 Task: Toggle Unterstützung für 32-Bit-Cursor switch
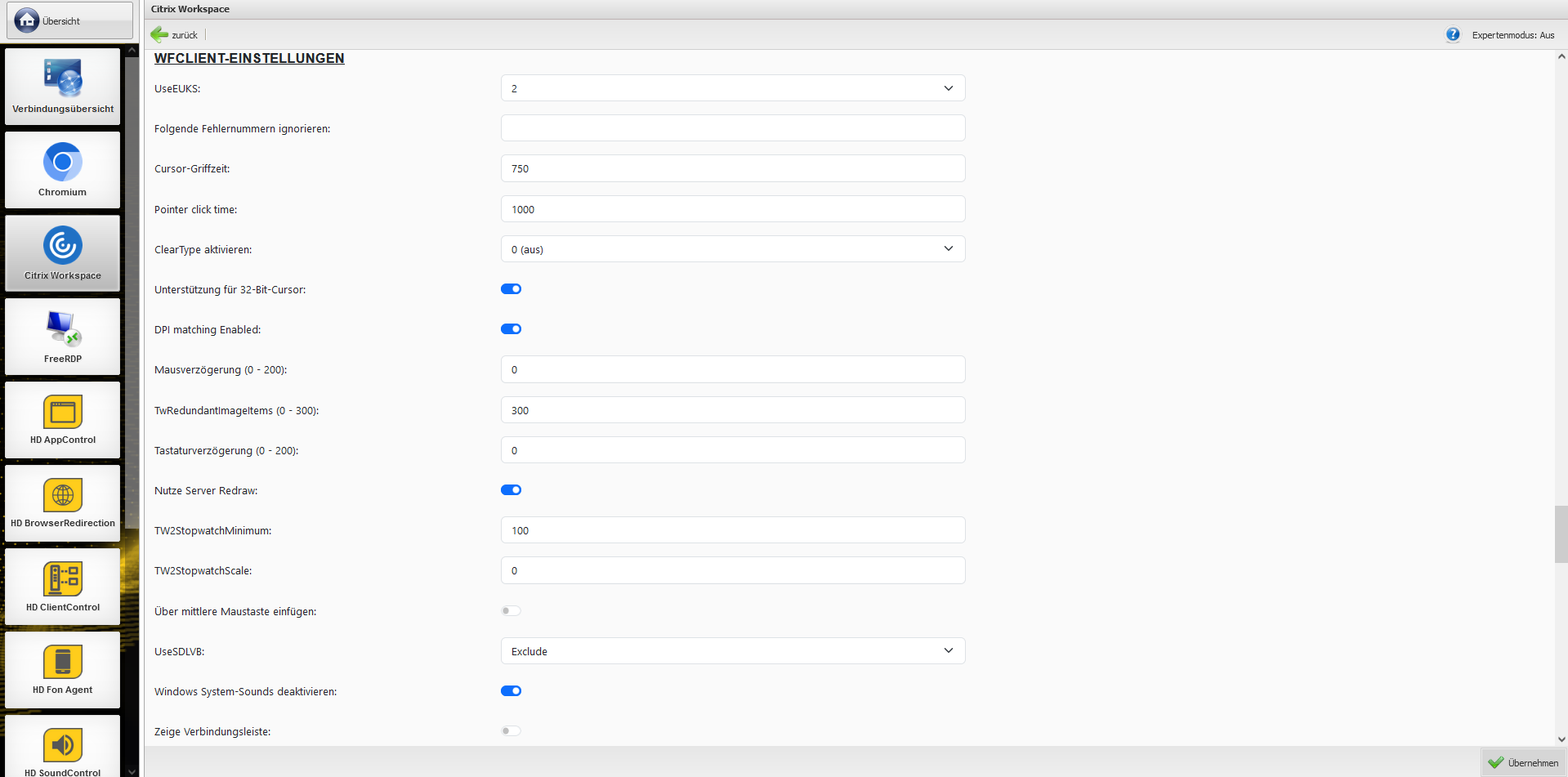click(x=511, y=289)
